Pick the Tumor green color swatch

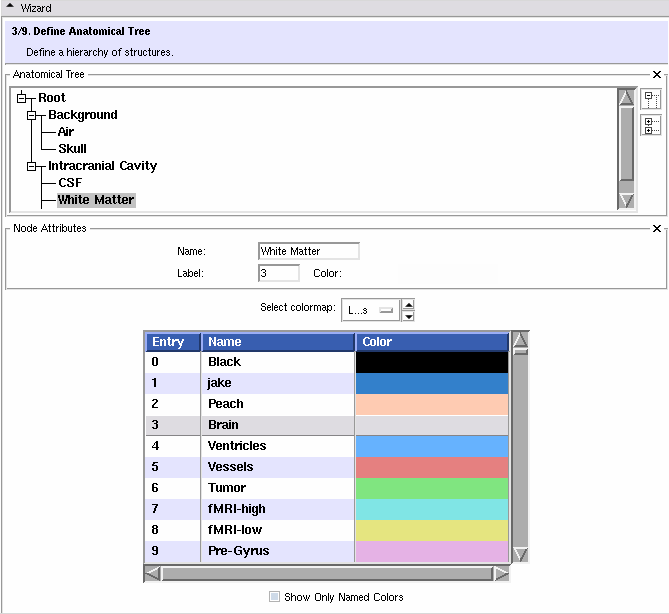tap(432, 488)
